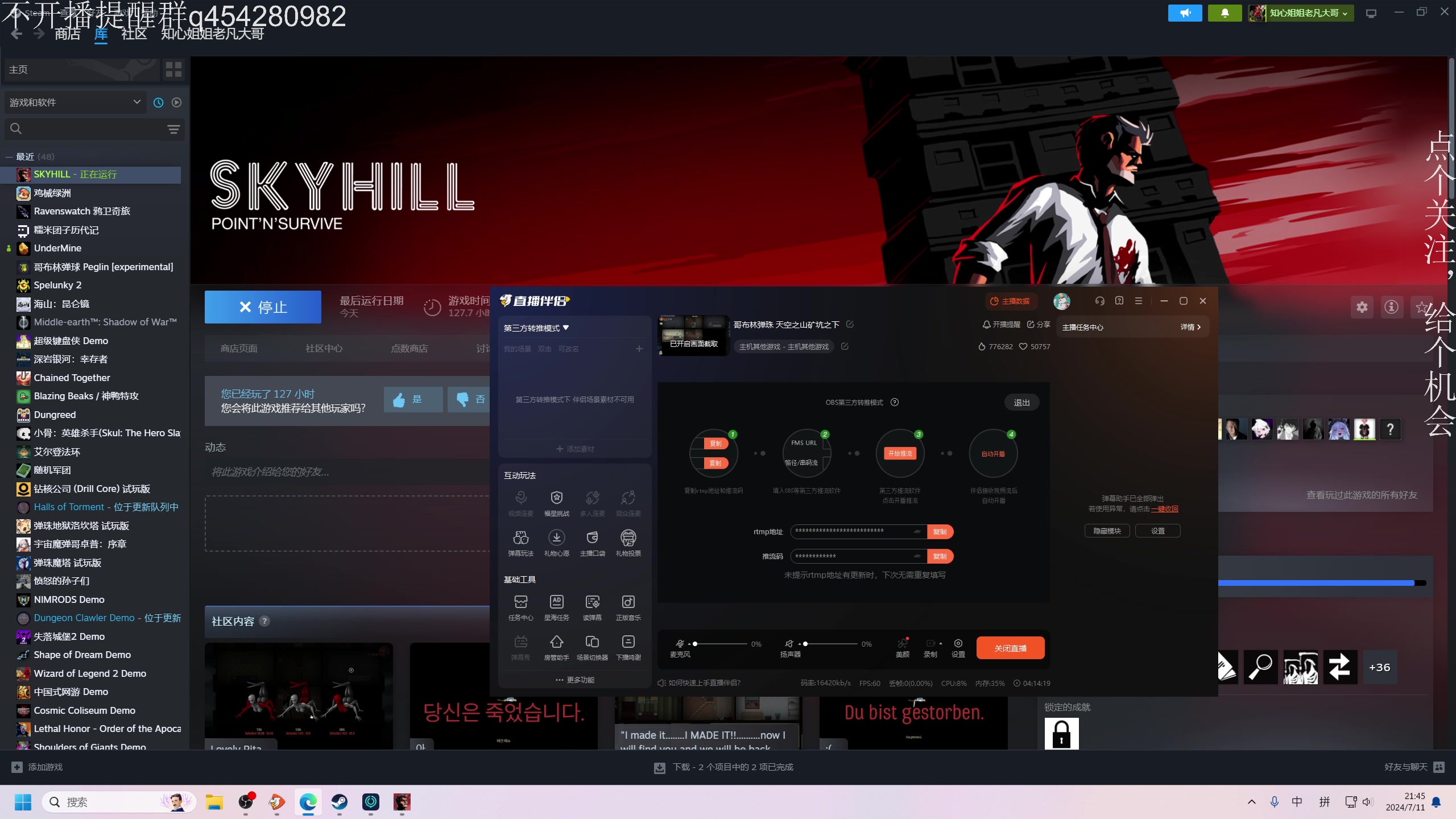The width and height of the screenshot is (1456, 819).
Task: Open microphone device arrow
Action: click(689, 644)
